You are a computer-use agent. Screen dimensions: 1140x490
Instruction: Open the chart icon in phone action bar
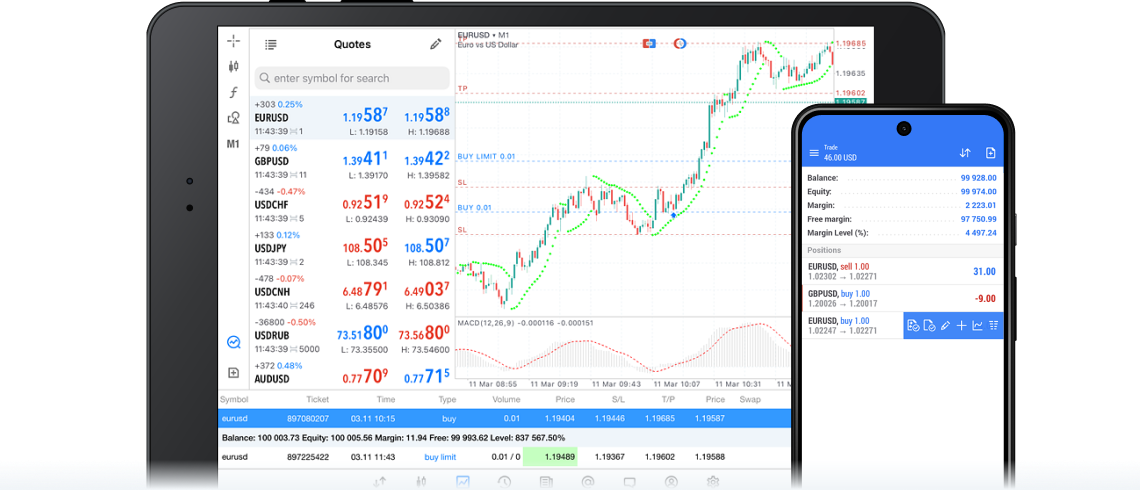[x=977, y=326]
